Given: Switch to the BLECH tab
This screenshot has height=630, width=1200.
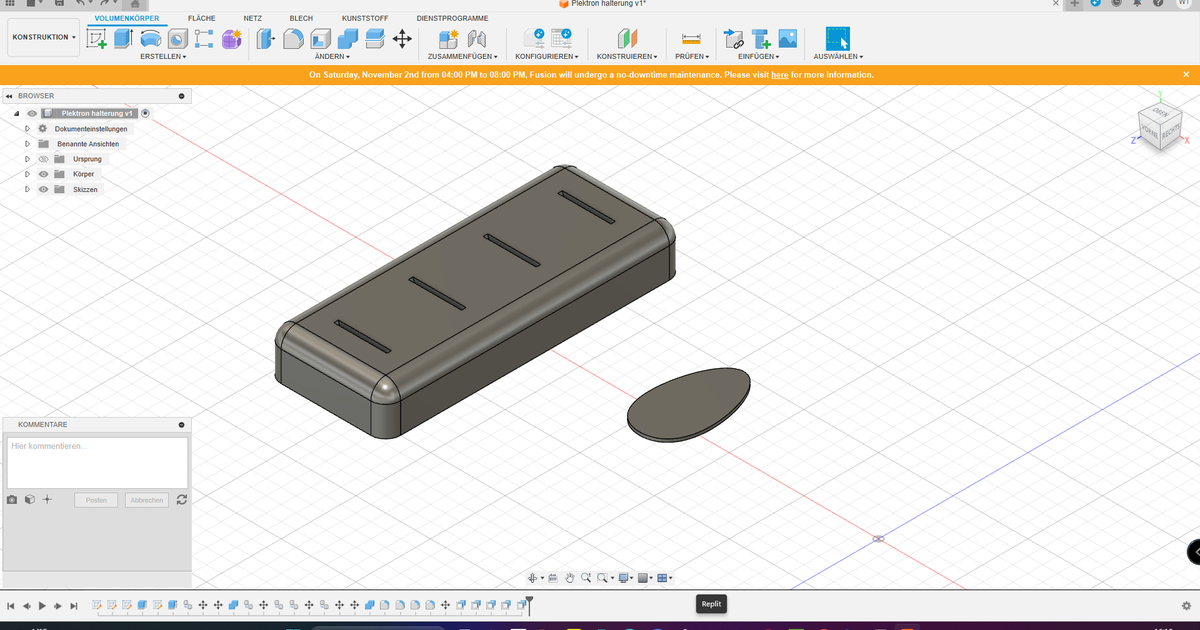Looking at the screenshot, I should 301,17.
